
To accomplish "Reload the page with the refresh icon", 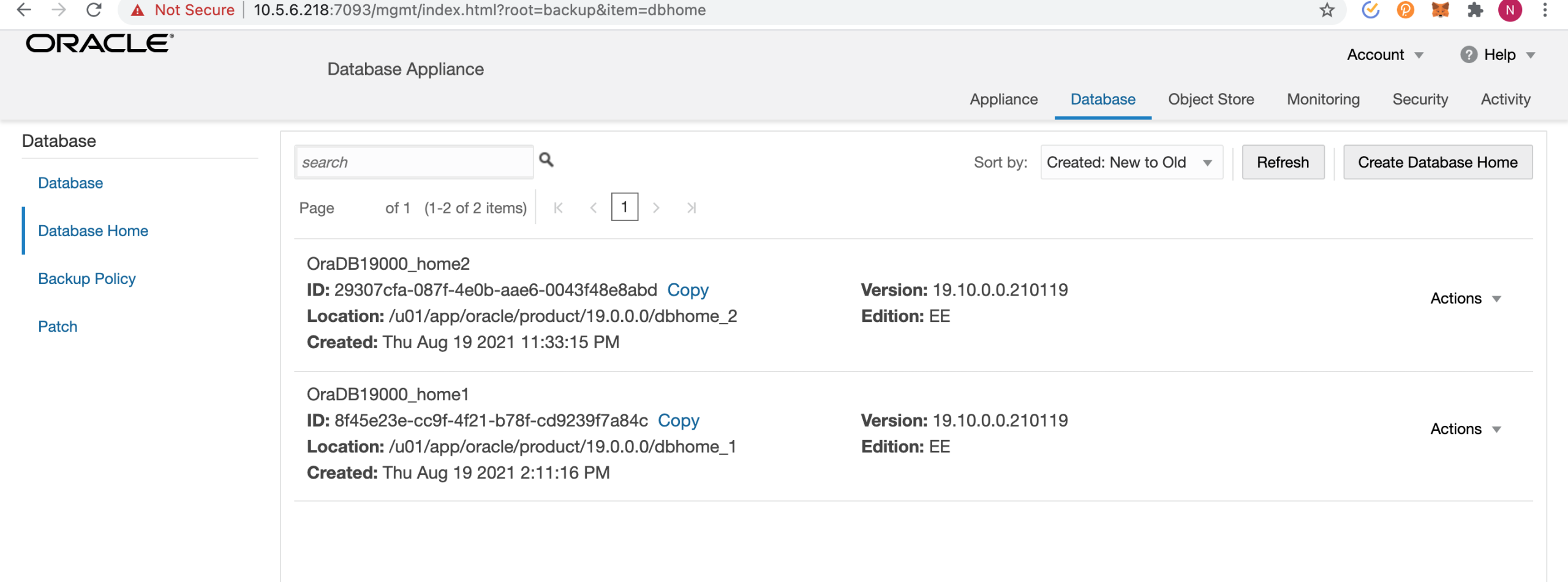I will coord(94,10).
